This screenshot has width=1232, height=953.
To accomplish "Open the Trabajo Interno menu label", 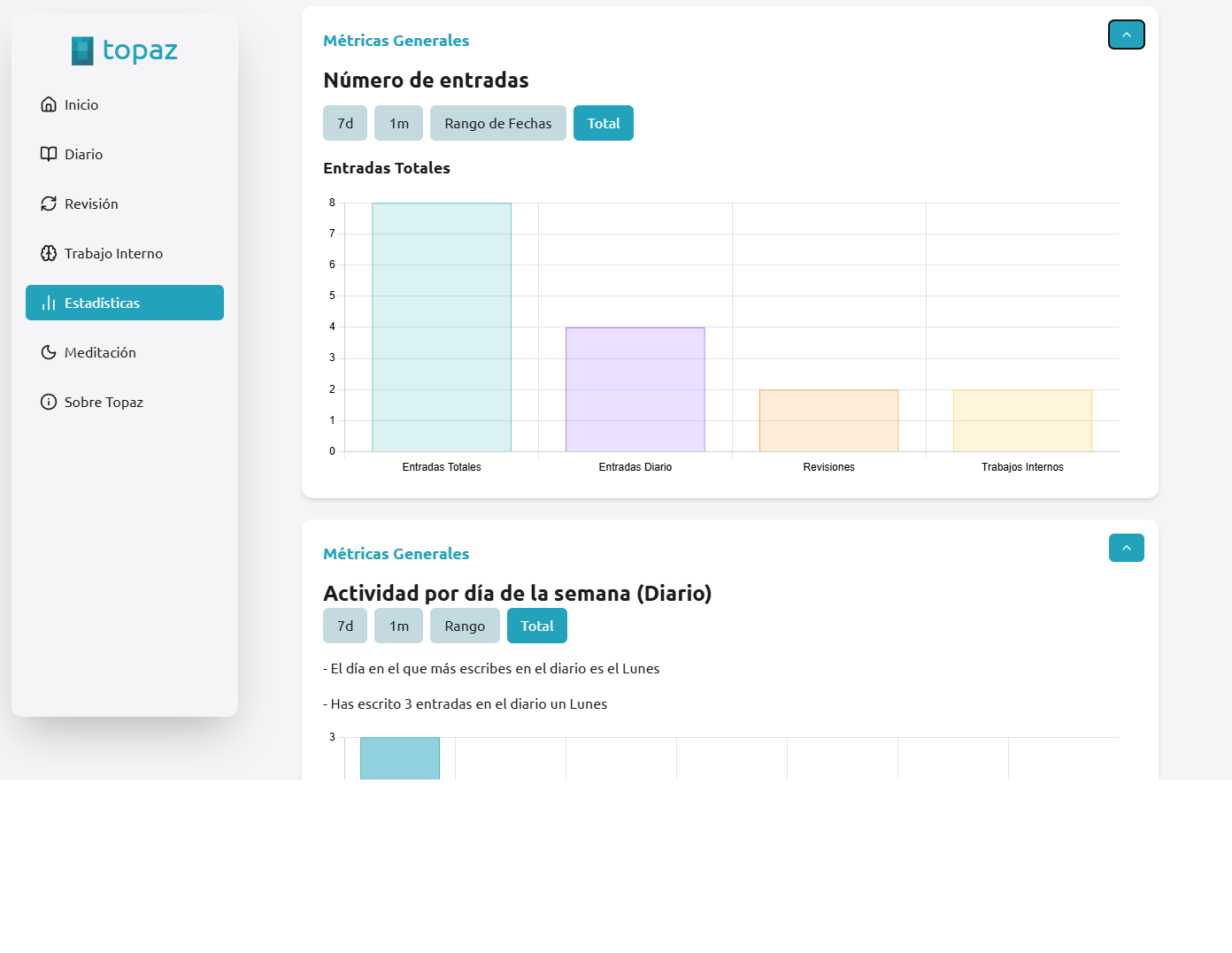I will point(113,253).
